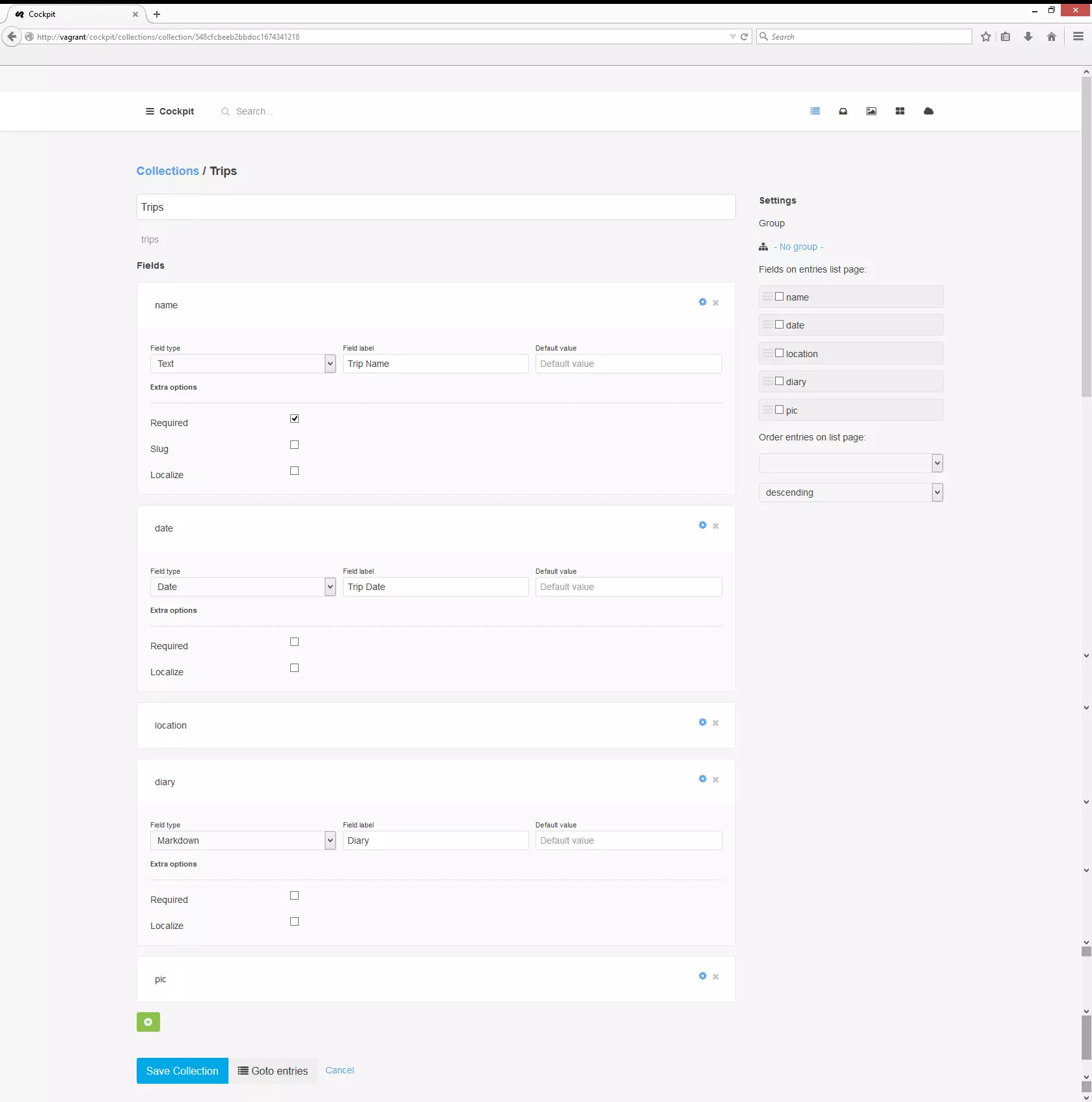Click the Save Collection button
This screenshot has width=1092, height=1102.
(182, 1070)
